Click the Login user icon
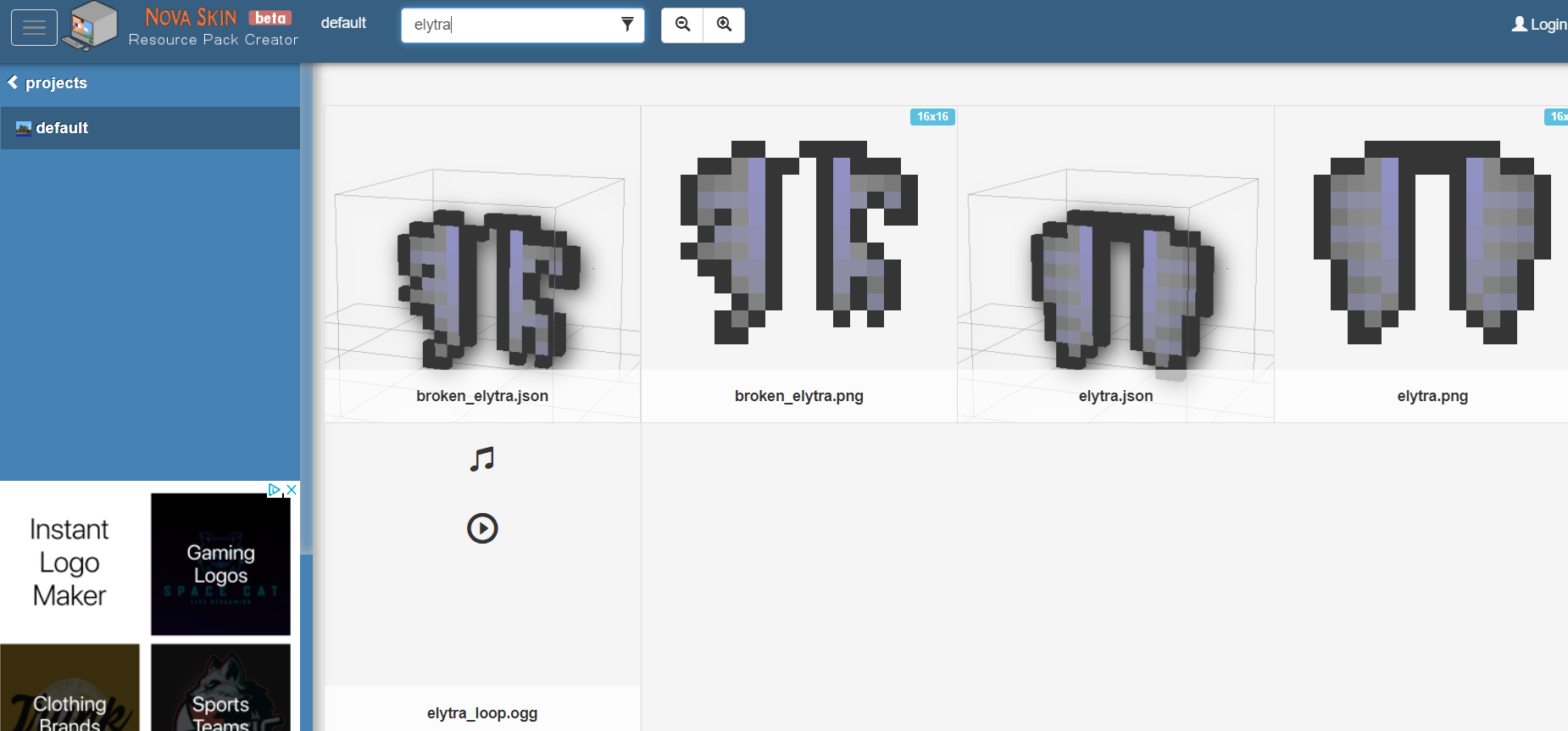 pos(1519,25)
